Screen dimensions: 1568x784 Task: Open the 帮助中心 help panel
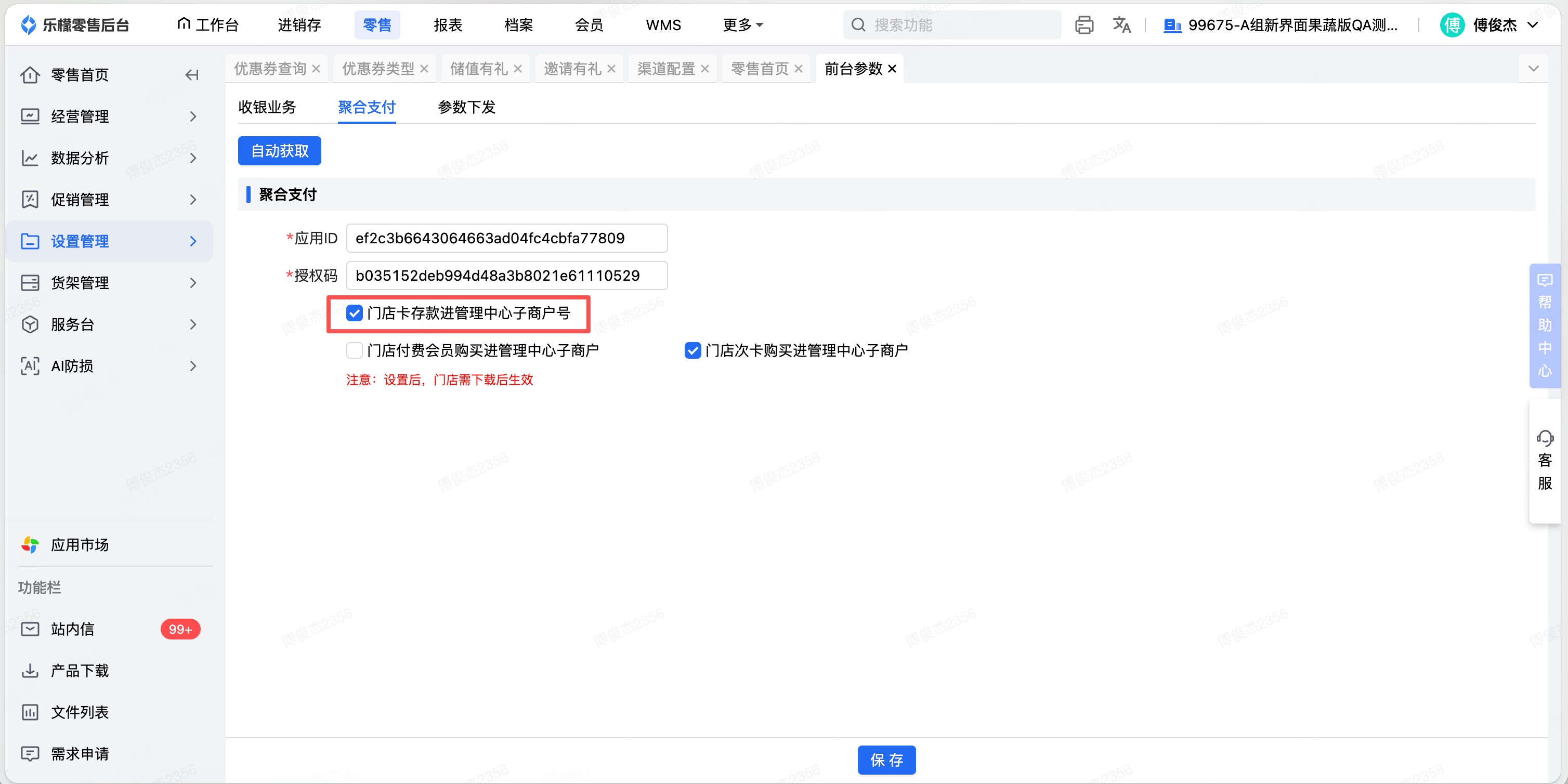(x=1544, y=325)
